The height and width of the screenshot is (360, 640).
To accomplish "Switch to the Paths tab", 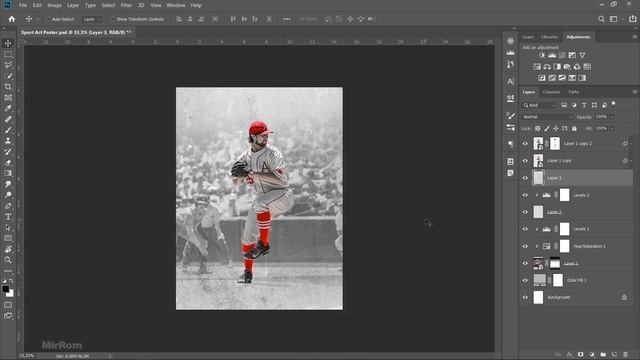I will pyautogui.click(x=573, y=92).
